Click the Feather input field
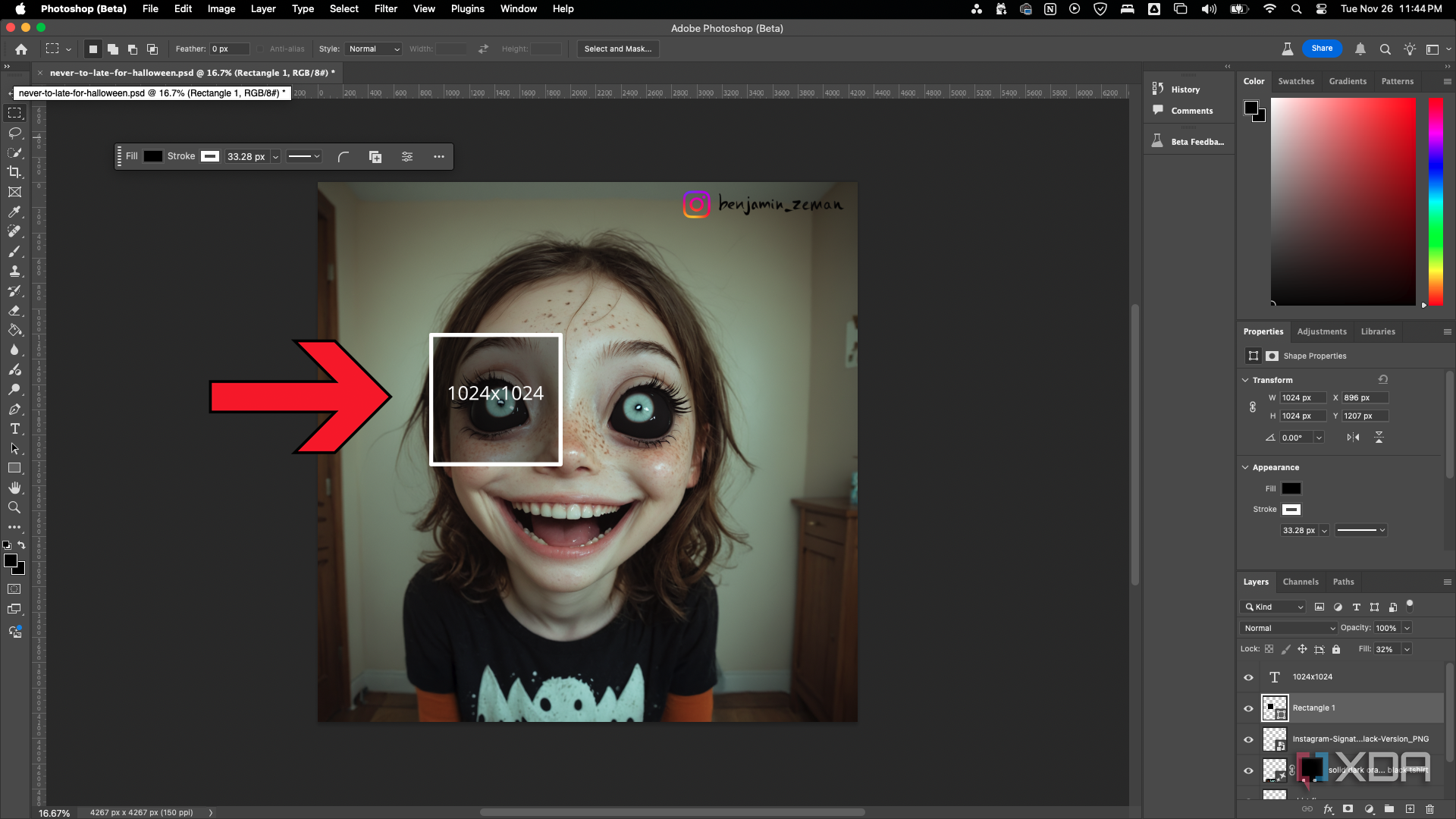 (229, 49)
